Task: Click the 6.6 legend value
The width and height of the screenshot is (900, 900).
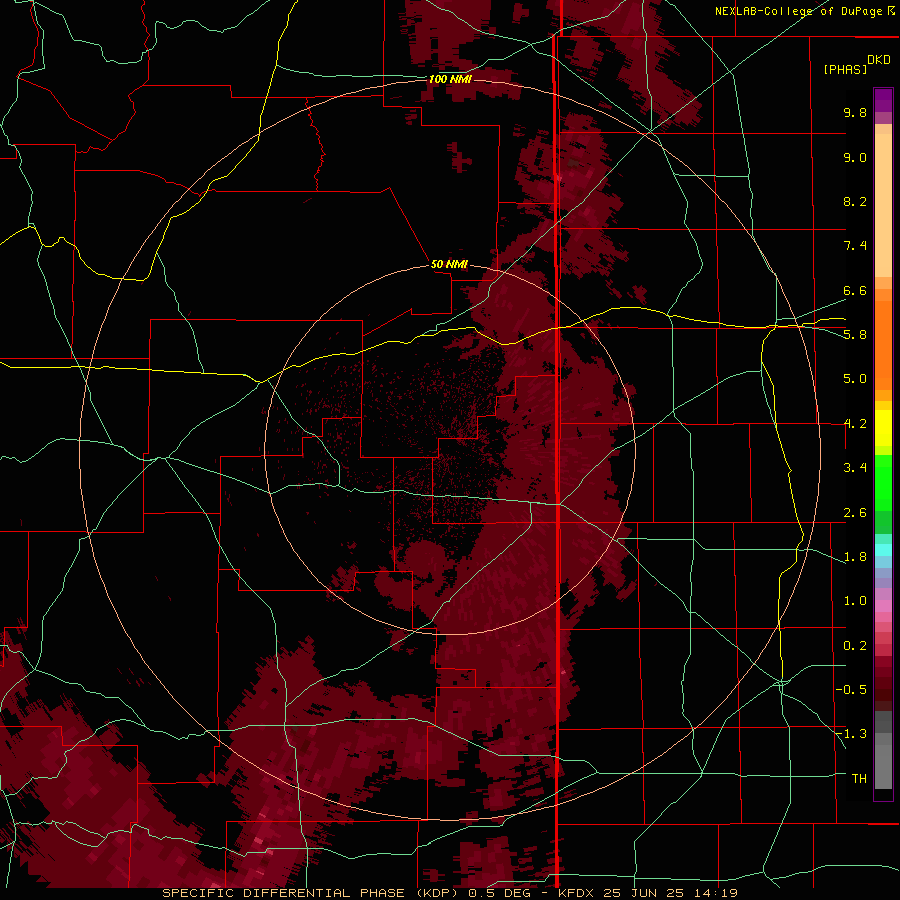Action: click(x=855, y=290)
